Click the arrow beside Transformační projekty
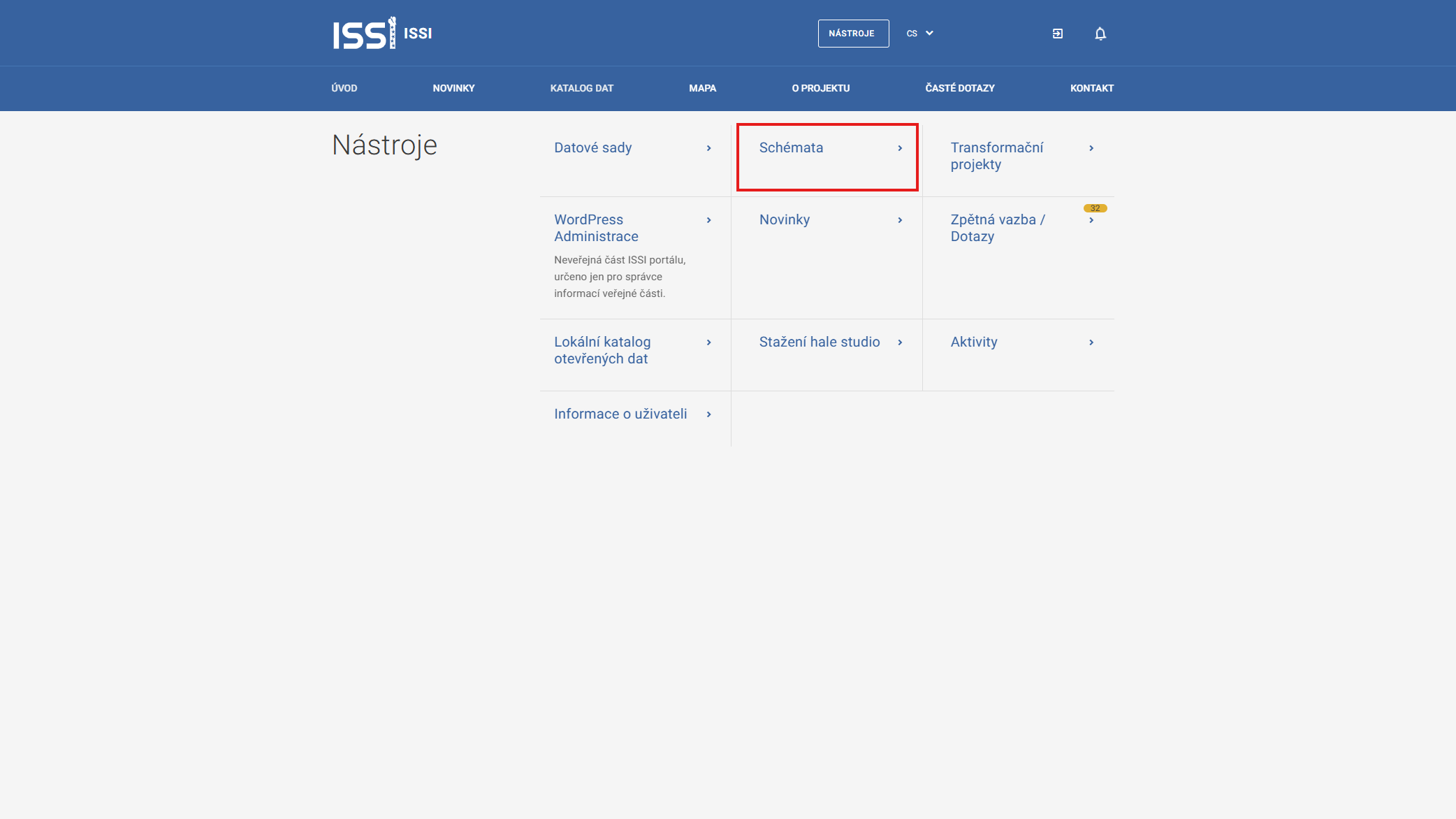The width and height of the screenshot is (1456, 819). click(x=1091, y=148)
